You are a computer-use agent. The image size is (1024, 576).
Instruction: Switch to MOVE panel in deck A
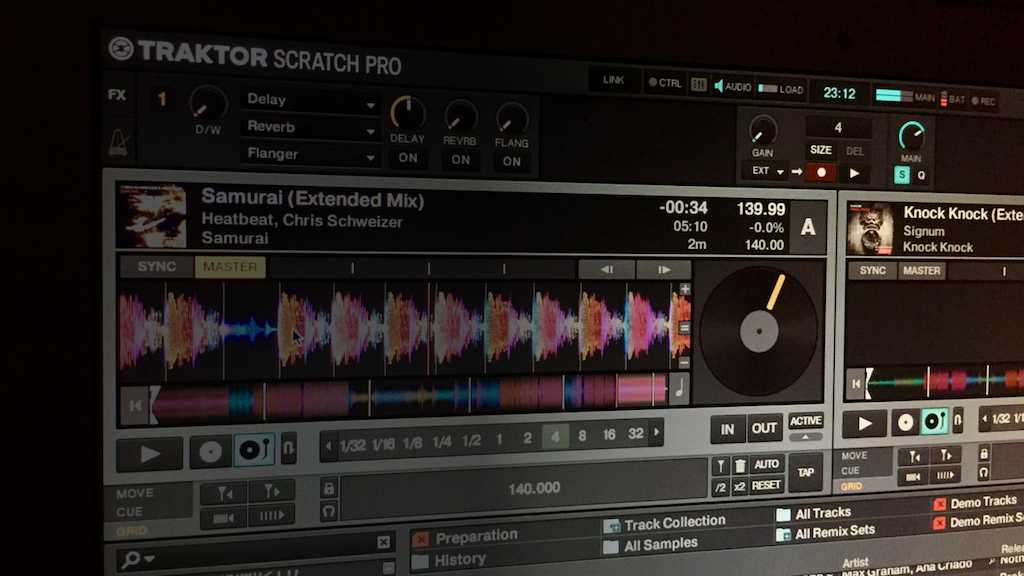135,493
